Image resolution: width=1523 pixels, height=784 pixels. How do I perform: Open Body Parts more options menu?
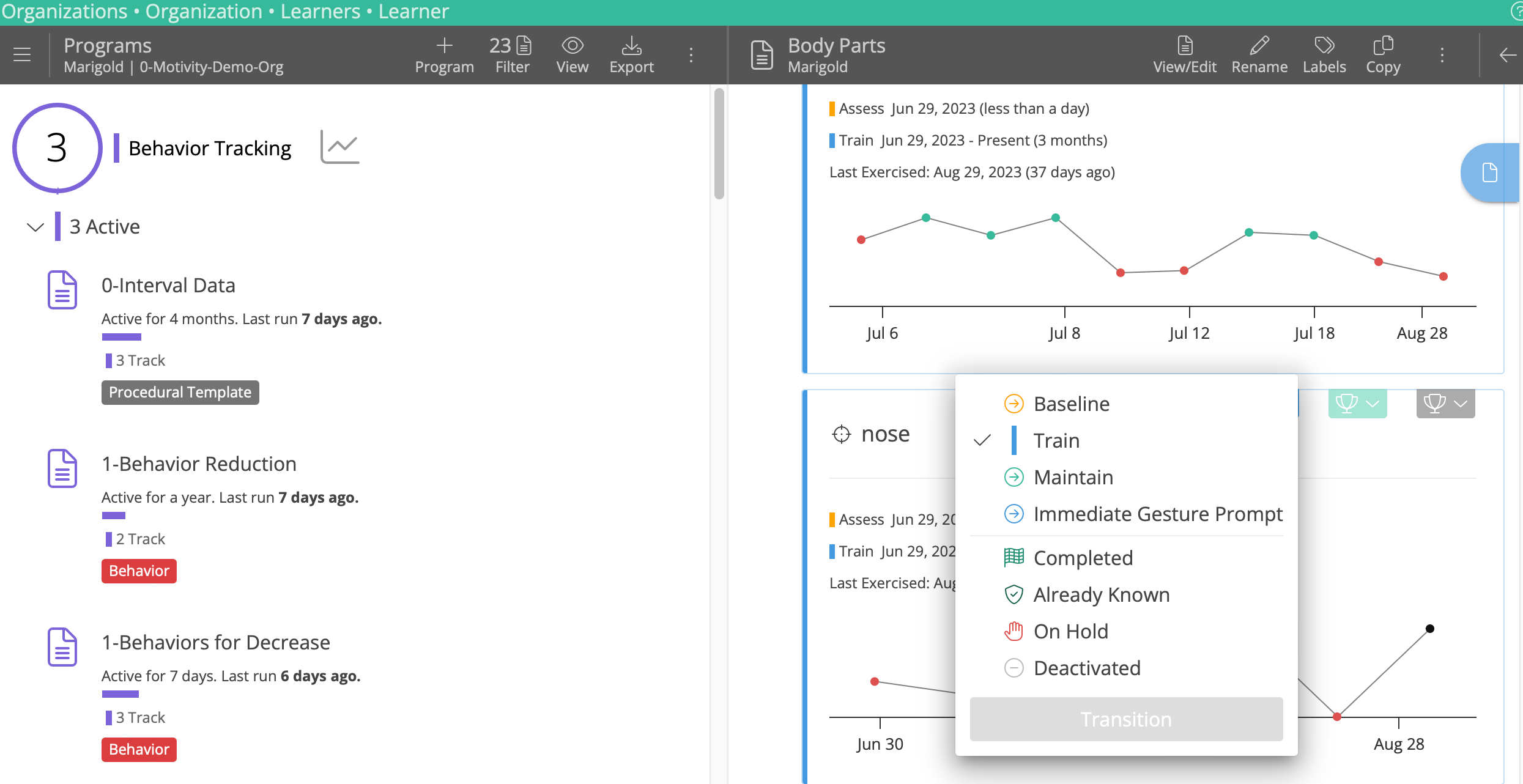click(1442, 54)
